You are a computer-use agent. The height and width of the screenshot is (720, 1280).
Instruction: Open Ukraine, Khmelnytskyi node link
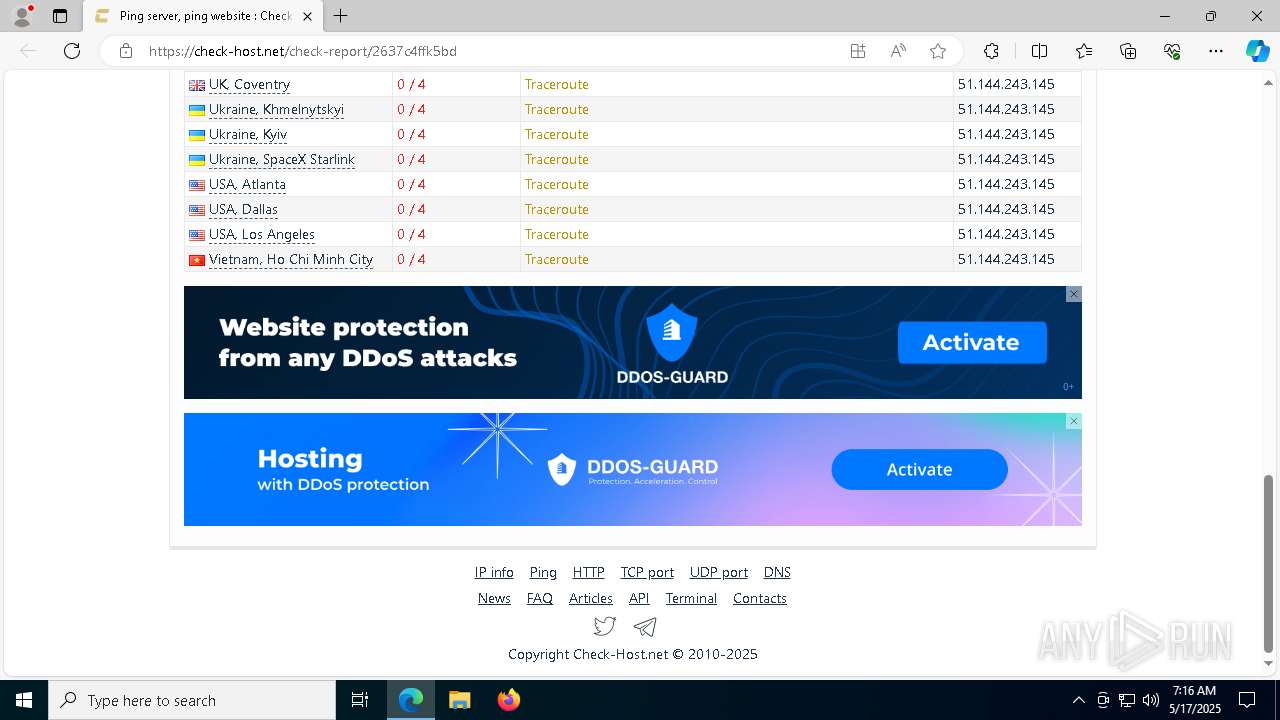[276, 109]
